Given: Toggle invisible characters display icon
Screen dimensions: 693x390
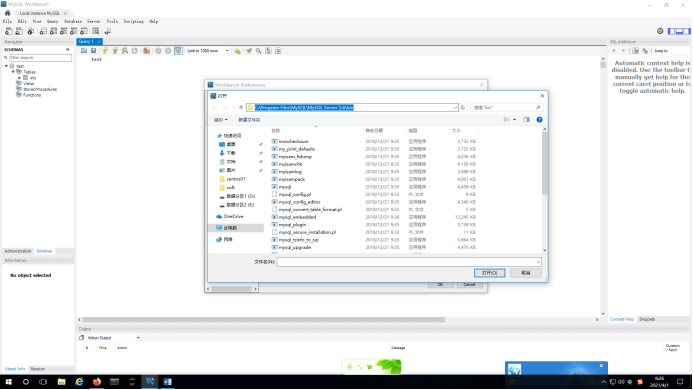Looking at the screenshot, I should [x=268, y=51].
